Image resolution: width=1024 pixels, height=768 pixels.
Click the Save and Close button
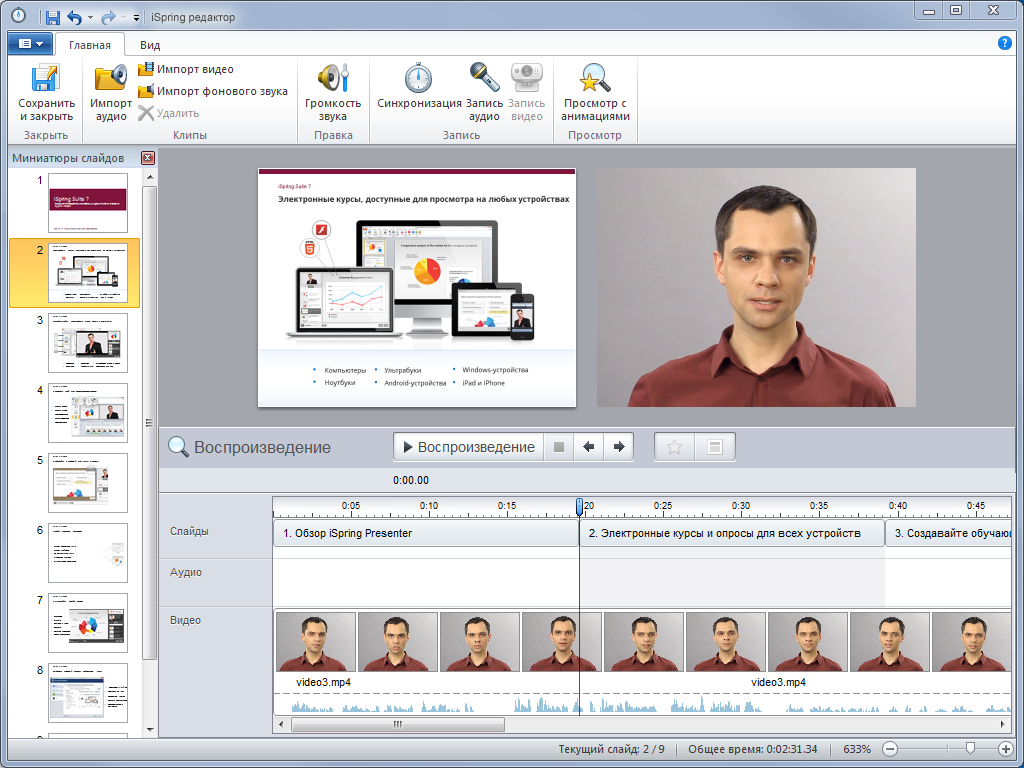(46, 93)
